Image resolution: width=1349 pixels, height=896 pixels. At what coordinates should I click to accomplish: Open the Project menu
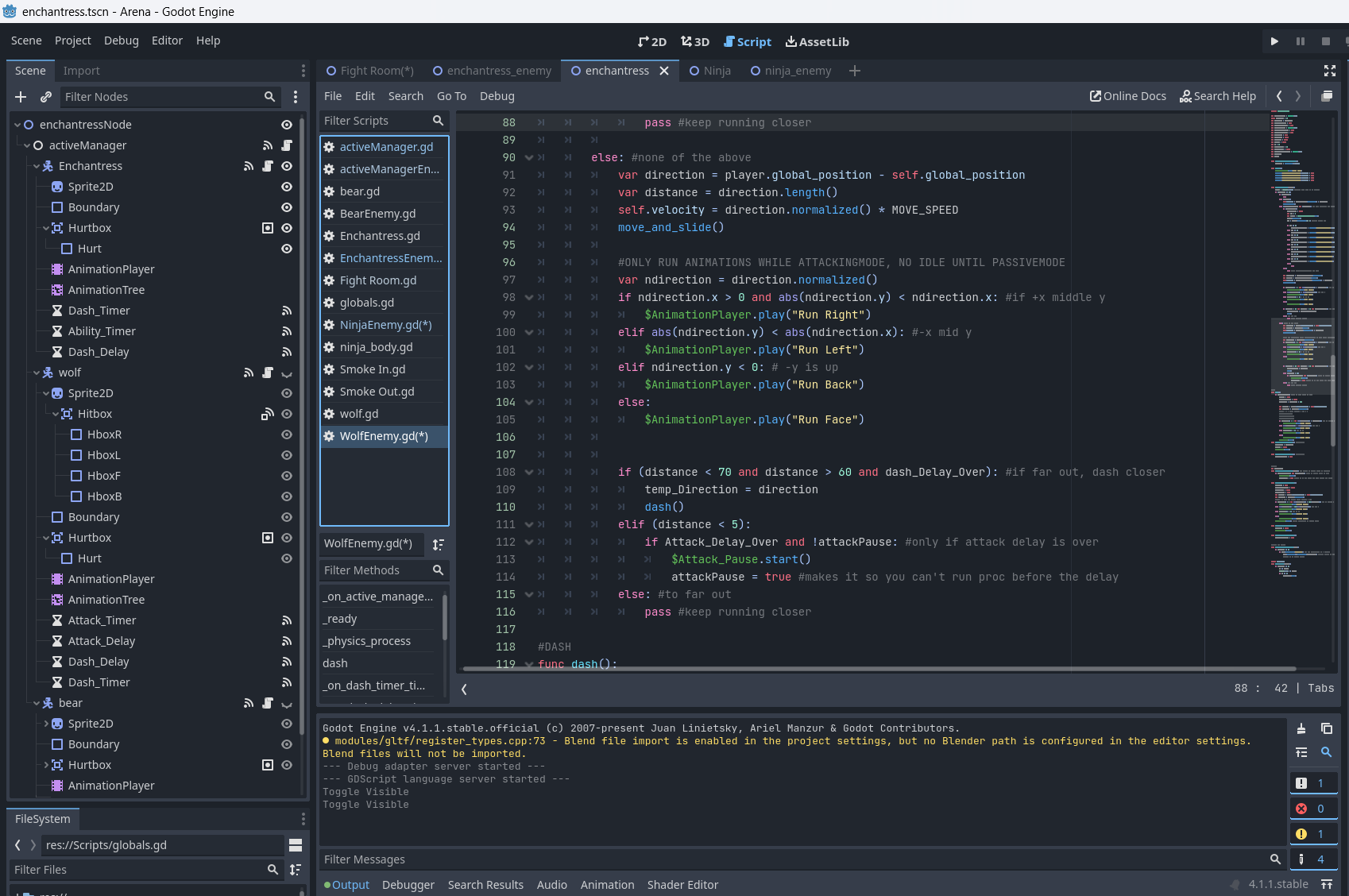[73, 41]
